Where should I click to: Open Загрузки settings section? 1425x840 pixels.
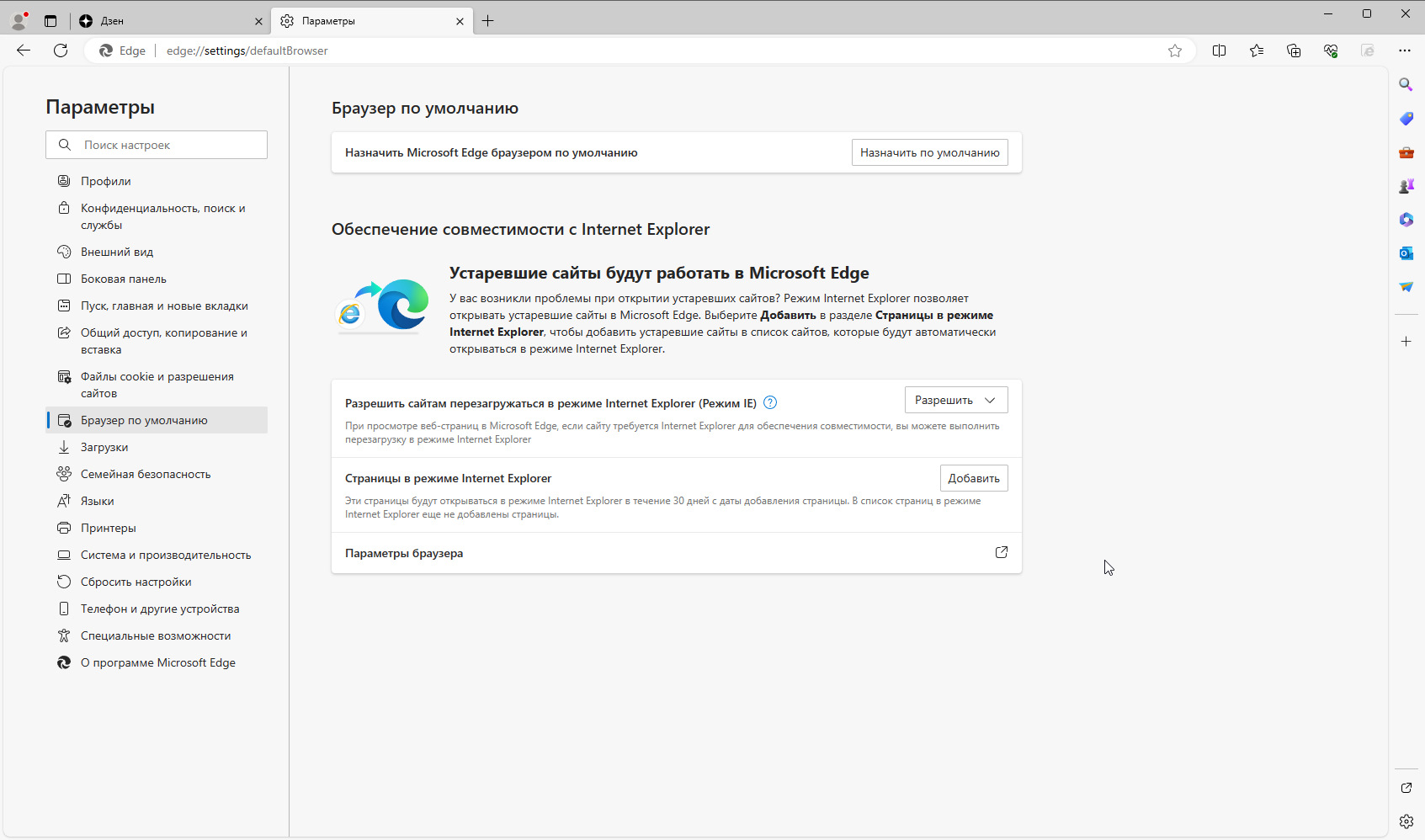pyautogui.click(x=157, y=447)
